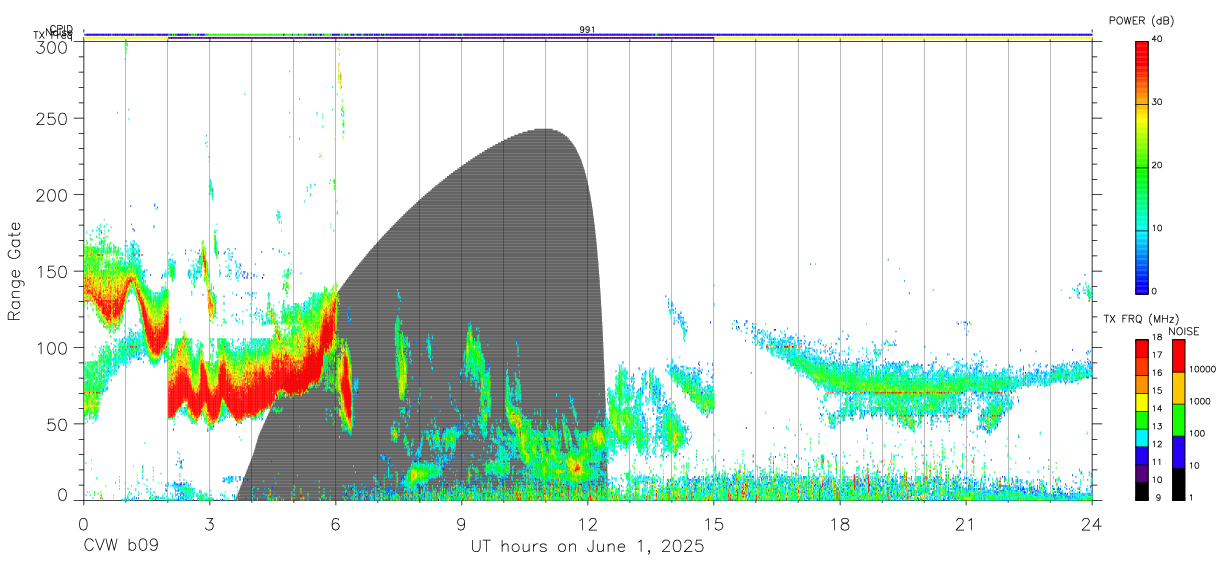Click the '10000' label on the NOISE scale
The height and width of the screenshot is (567, 1228).
pyautogui.click(x=1204, y=369)
